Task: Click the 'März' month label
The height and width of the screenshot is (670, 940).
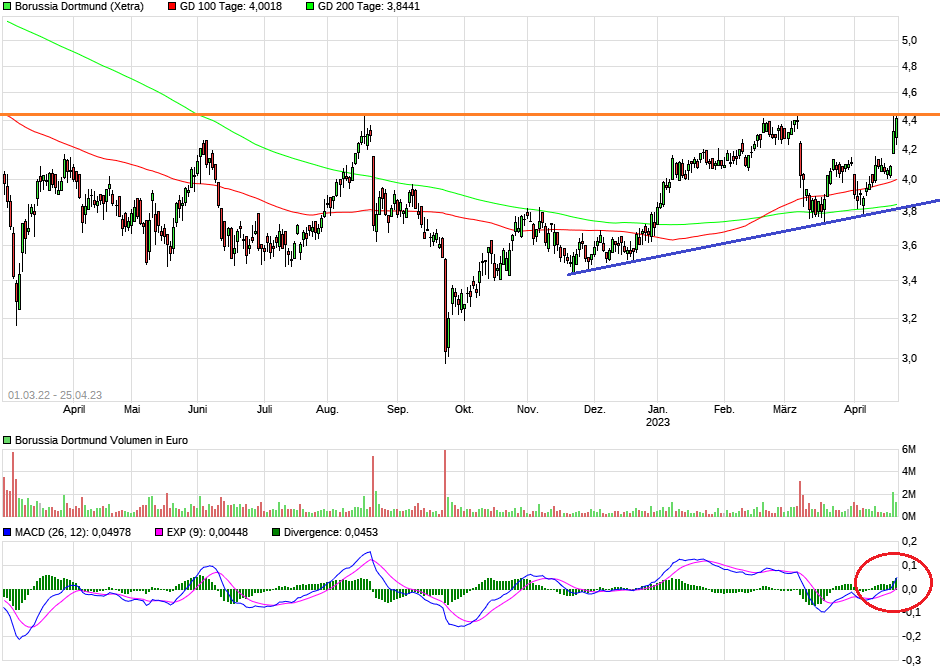Action: point(785,409)
